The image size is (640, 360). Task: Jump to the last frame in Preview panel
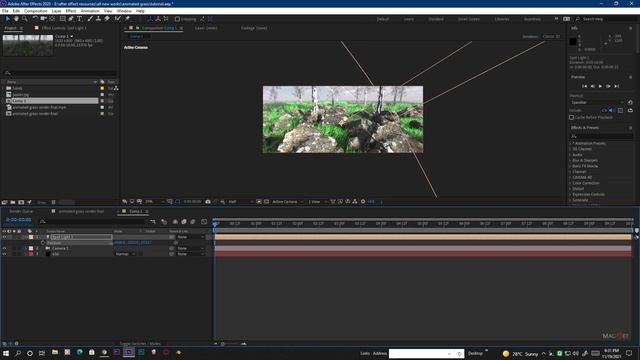(x=616, y=86)
